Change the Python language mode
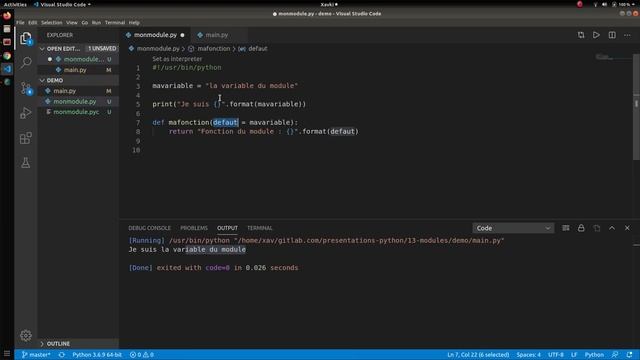640x360 pixels. 594,355
